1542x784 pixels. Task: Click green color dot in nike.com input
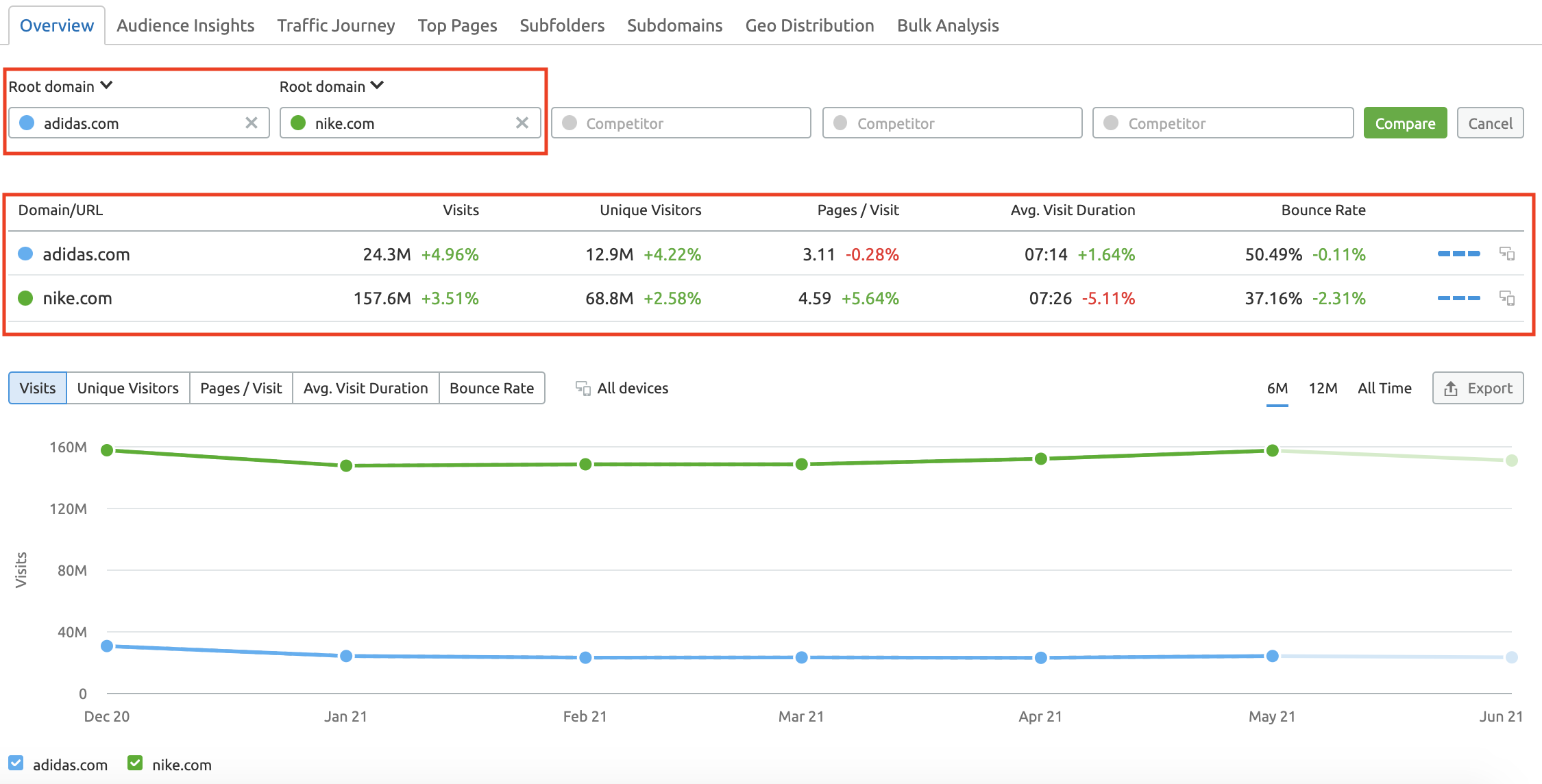(x=298, y=123)
